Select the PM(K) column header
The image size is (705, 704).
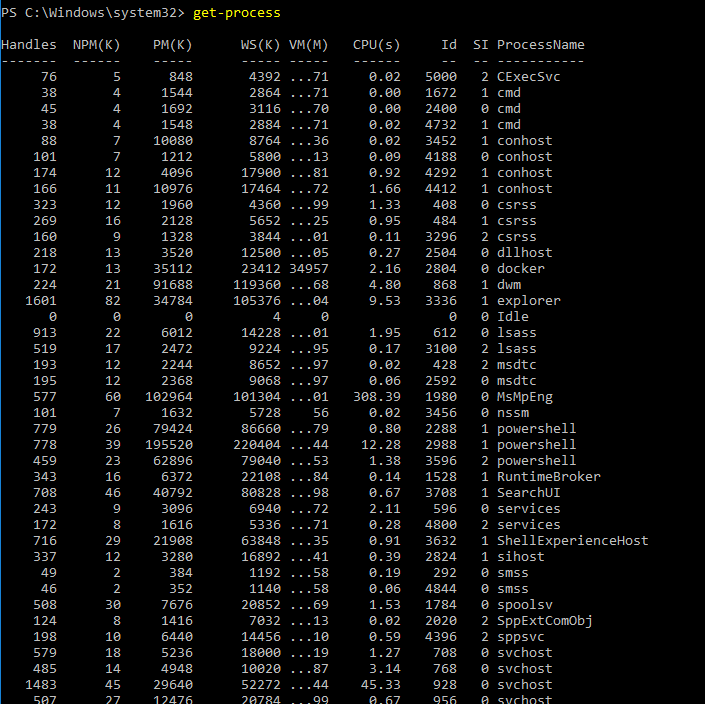coord(173,45)
